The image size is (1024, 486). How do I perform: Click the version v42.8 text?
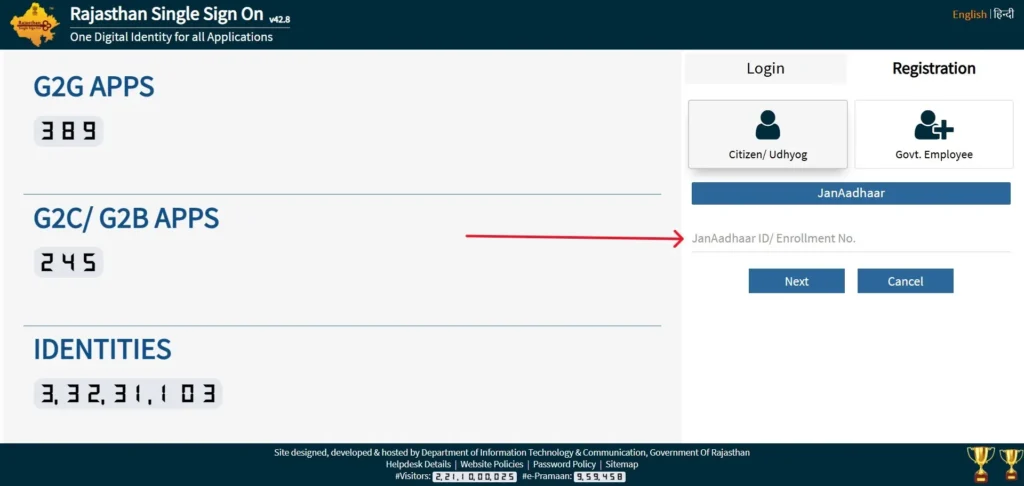tap(279, 20)
